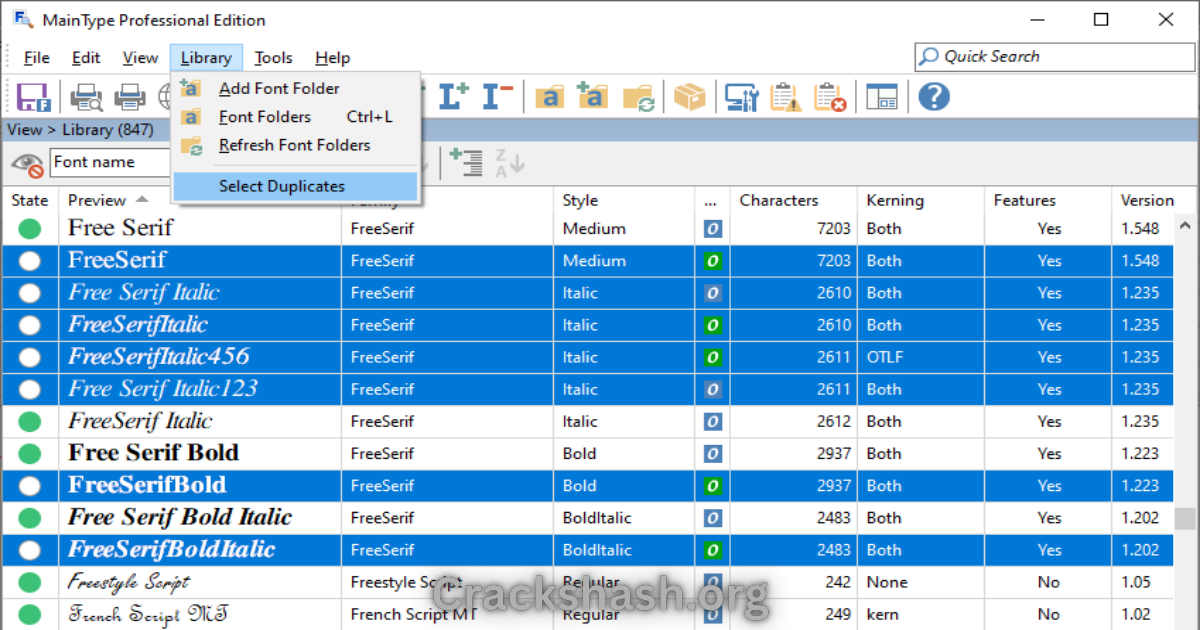Click the add column icon beside the filter
1200x630 pixels.
click(466, 162)
